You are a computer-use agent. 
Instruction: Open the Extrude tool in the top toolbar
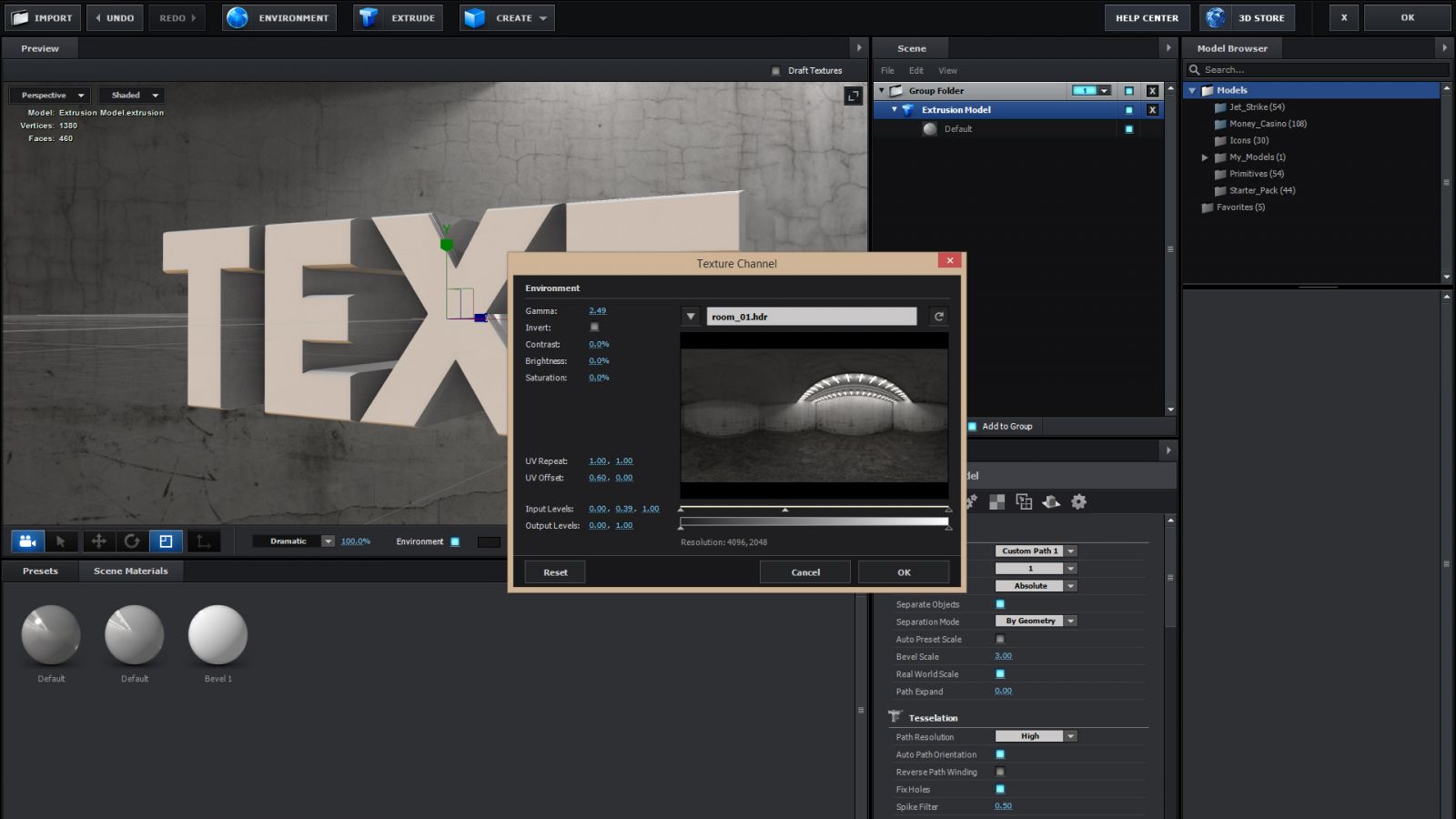398,16
